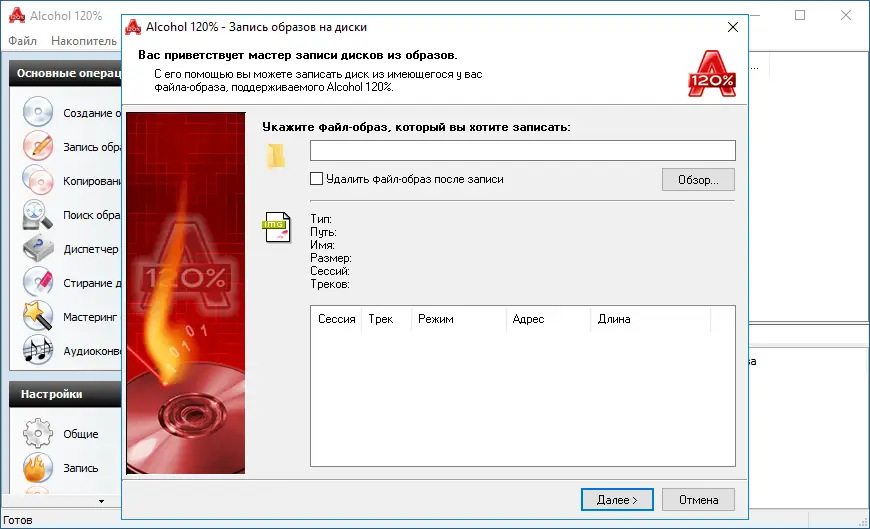Click the IMG file type icon in the wizard
Image resolution: width=870 pixels, height=529 pixels.
(276, 227)
